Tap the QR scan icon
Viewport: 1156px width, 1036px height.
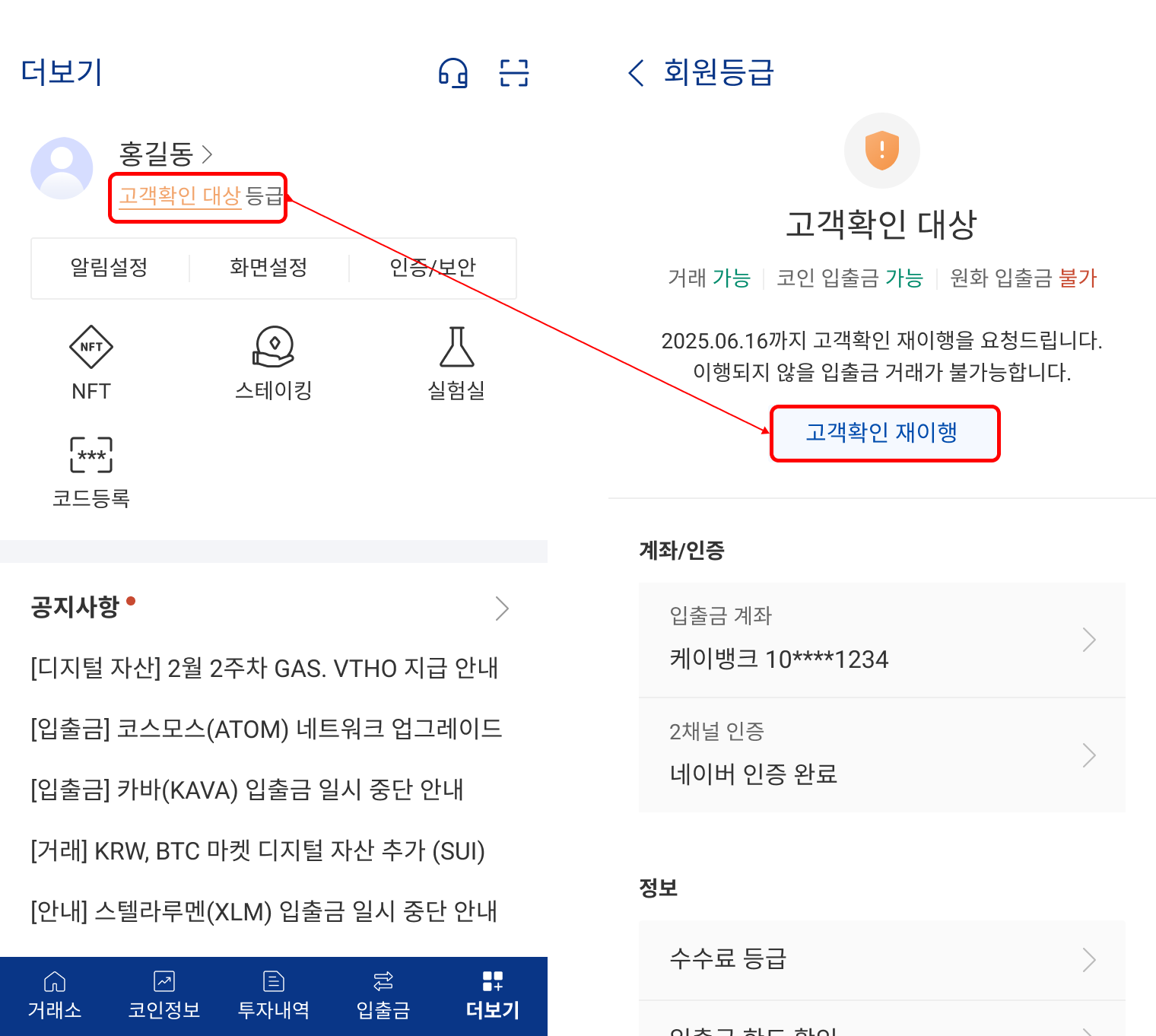[514, 73]
